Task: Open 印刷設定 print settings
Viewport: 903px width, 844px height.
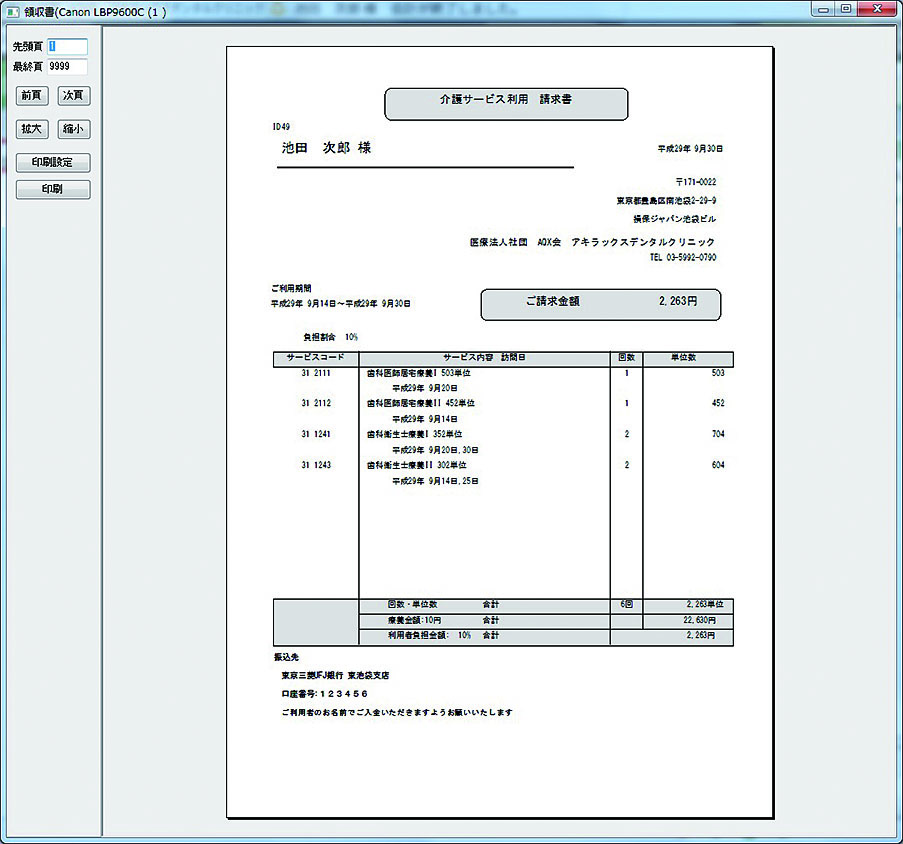Action: click(x=53, y=162)
